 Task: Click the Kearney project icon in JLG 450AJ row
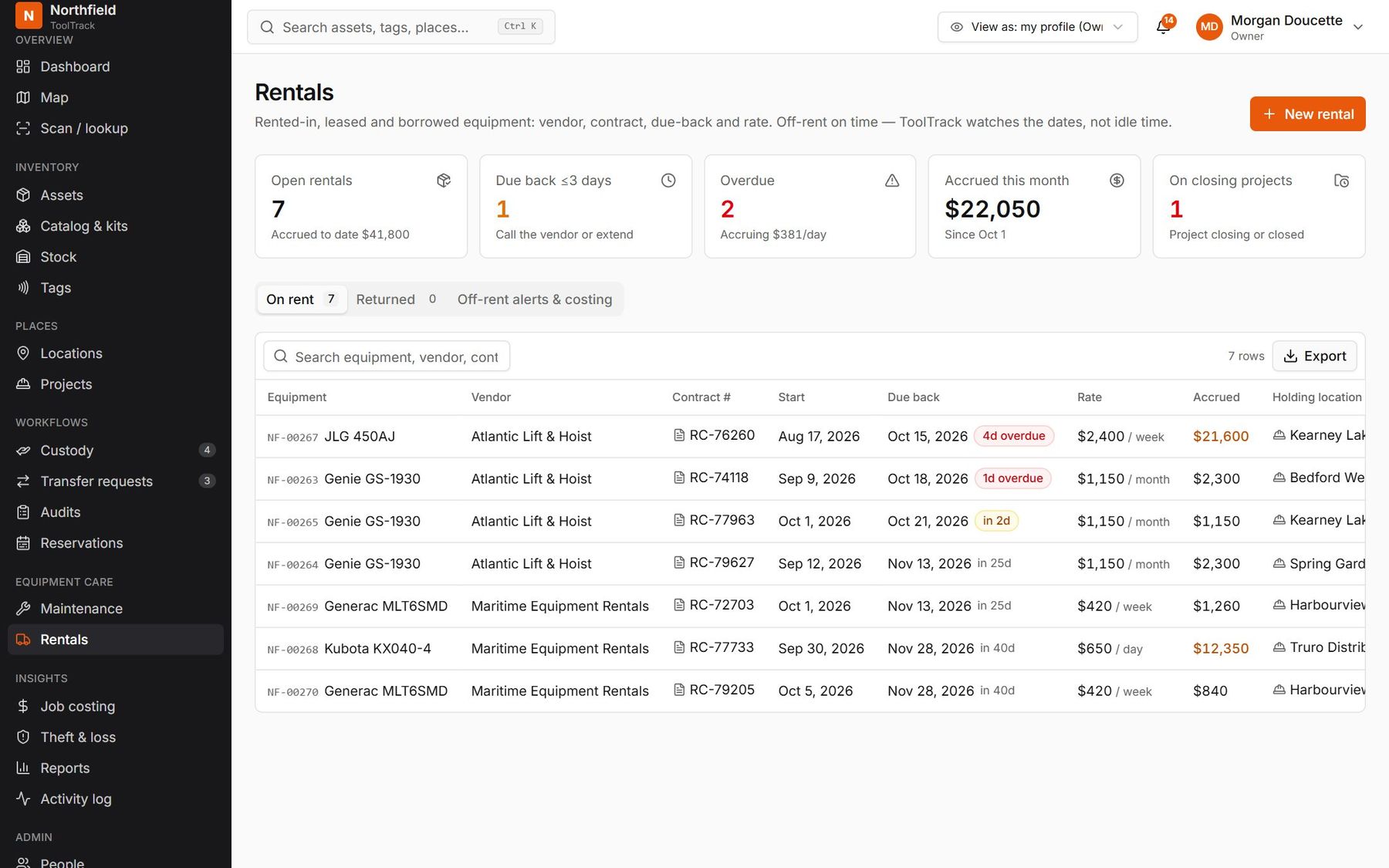[1279, 435]
